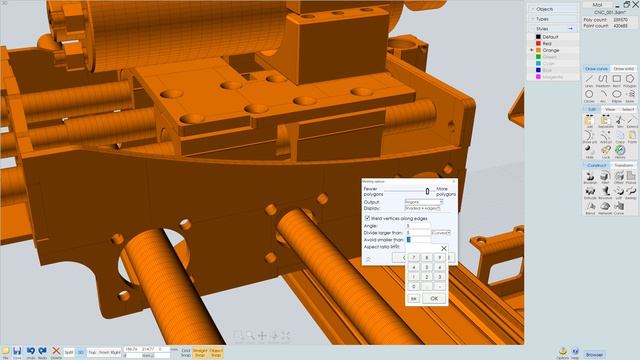Toggle Weld vertices along edges checkbox
This screenshot has width=640, height=360.
coord(367,218)
